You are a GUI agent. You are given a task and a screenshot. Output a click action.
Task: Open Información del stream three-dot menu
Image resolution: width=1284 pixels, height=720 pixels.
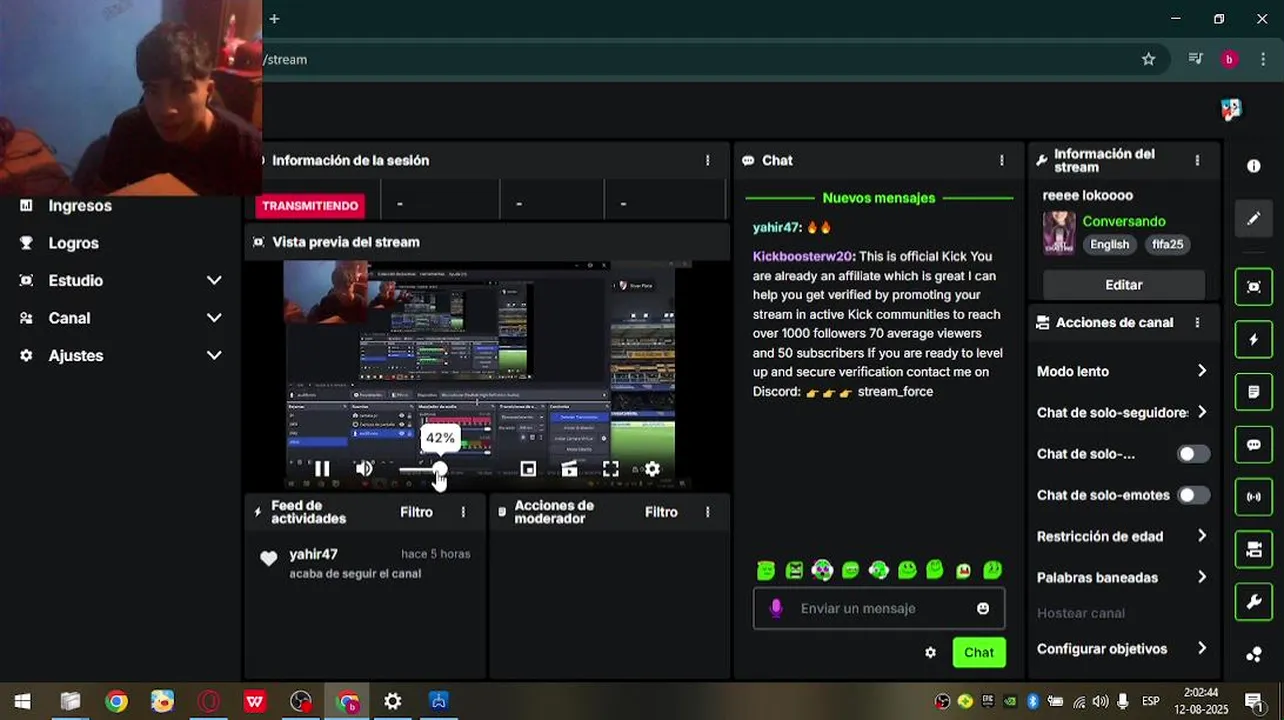(x=1197, y=160)
